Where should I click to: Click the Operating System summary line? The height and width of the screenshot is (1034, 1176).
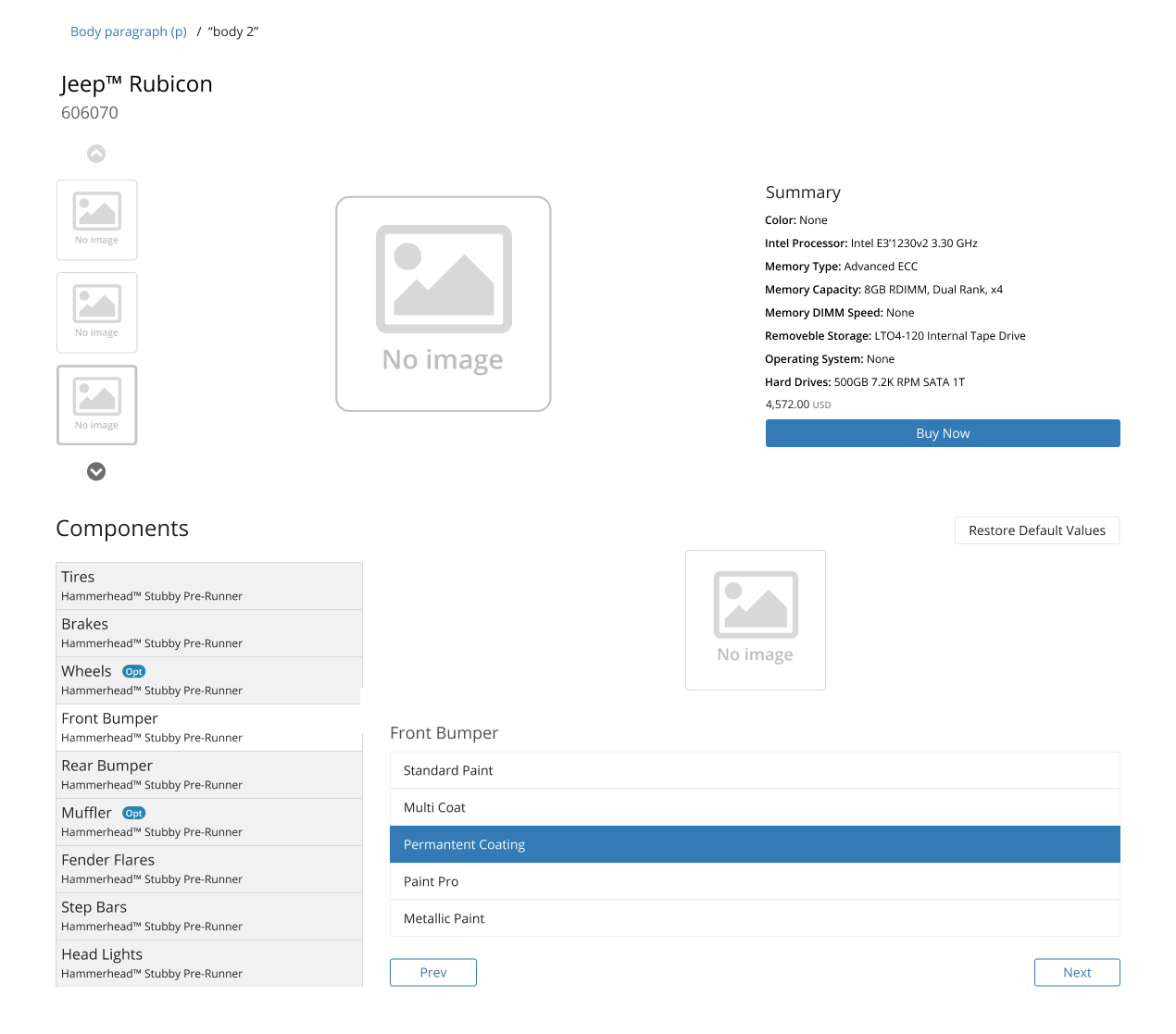tap(830, 359)
